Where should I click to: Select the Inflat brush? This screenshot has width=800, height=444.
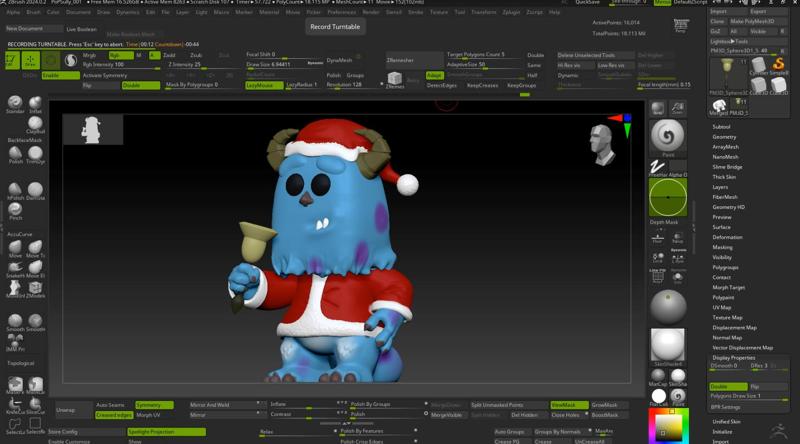[x=35, y=103]
